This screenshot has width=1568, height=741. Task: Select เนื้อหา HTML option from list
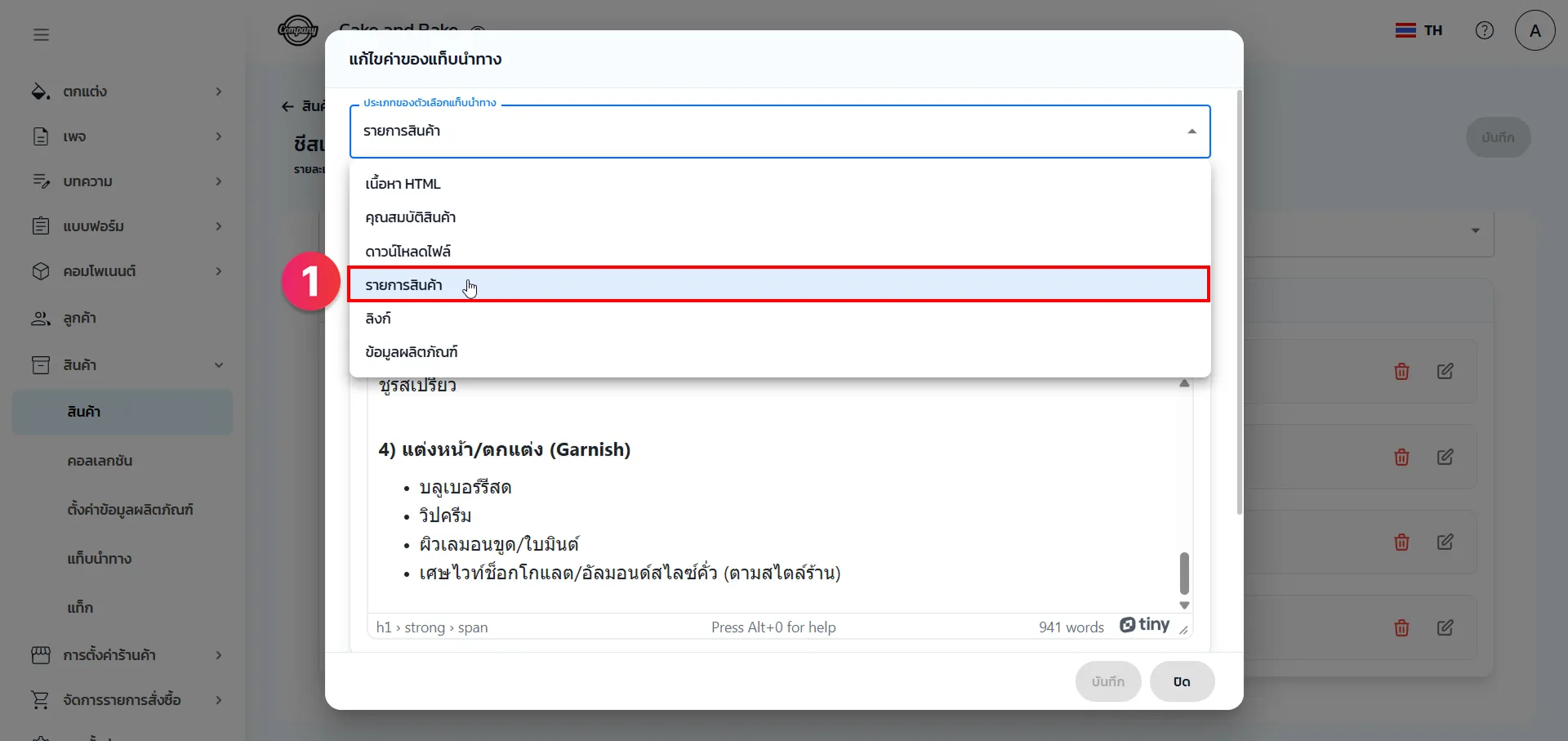point(403,184)
